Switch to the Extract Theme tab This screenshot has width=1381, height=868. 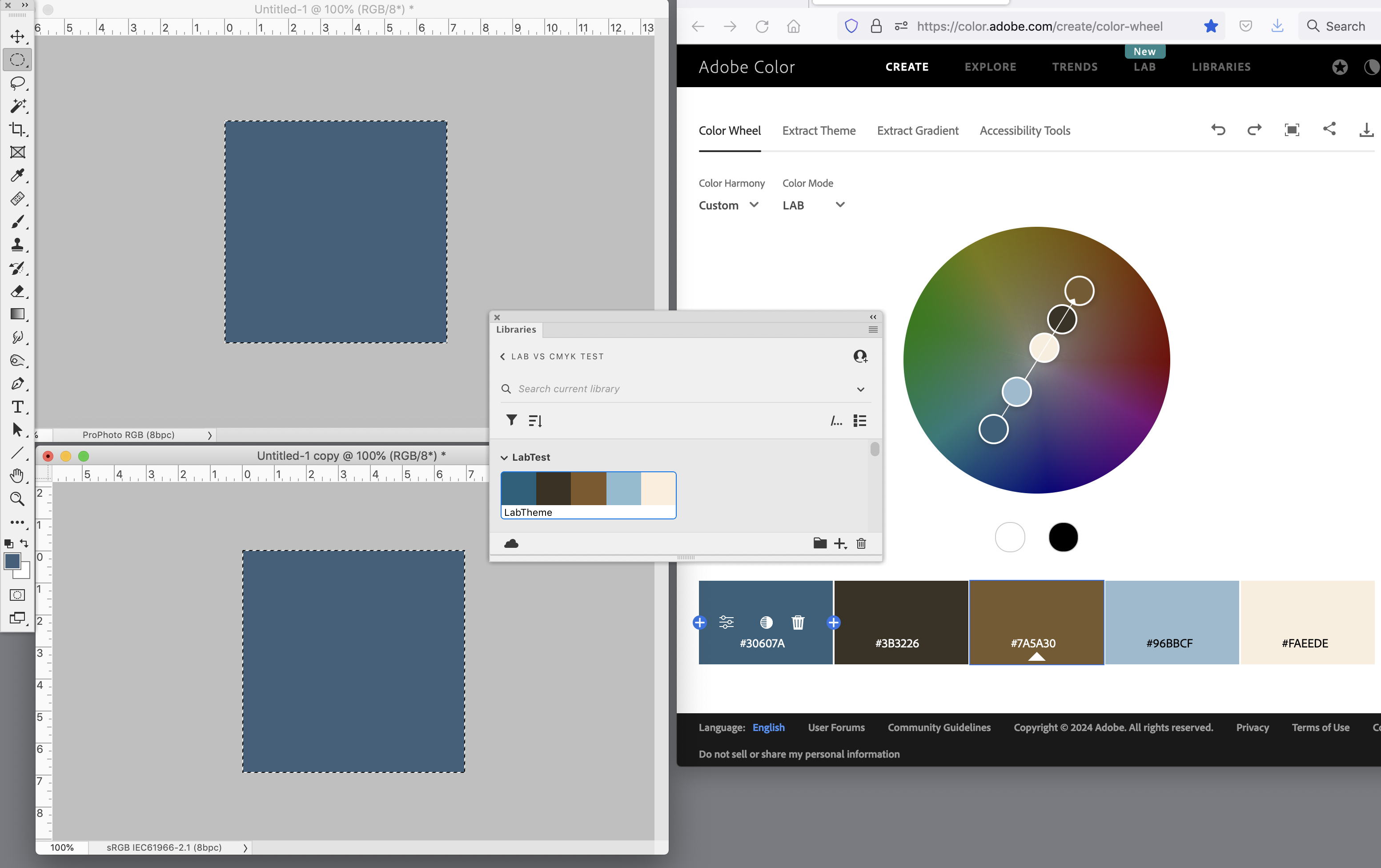coord(819,130)
